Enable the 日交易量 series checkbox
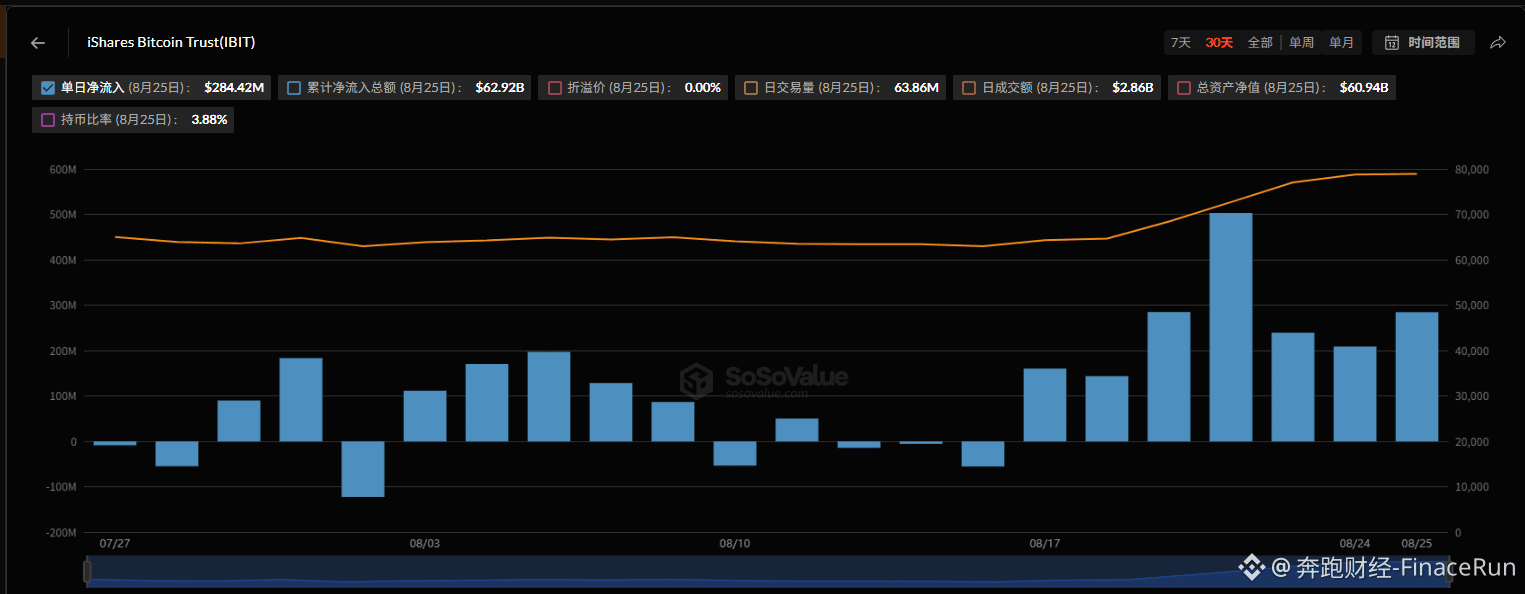 pos(751,88)
